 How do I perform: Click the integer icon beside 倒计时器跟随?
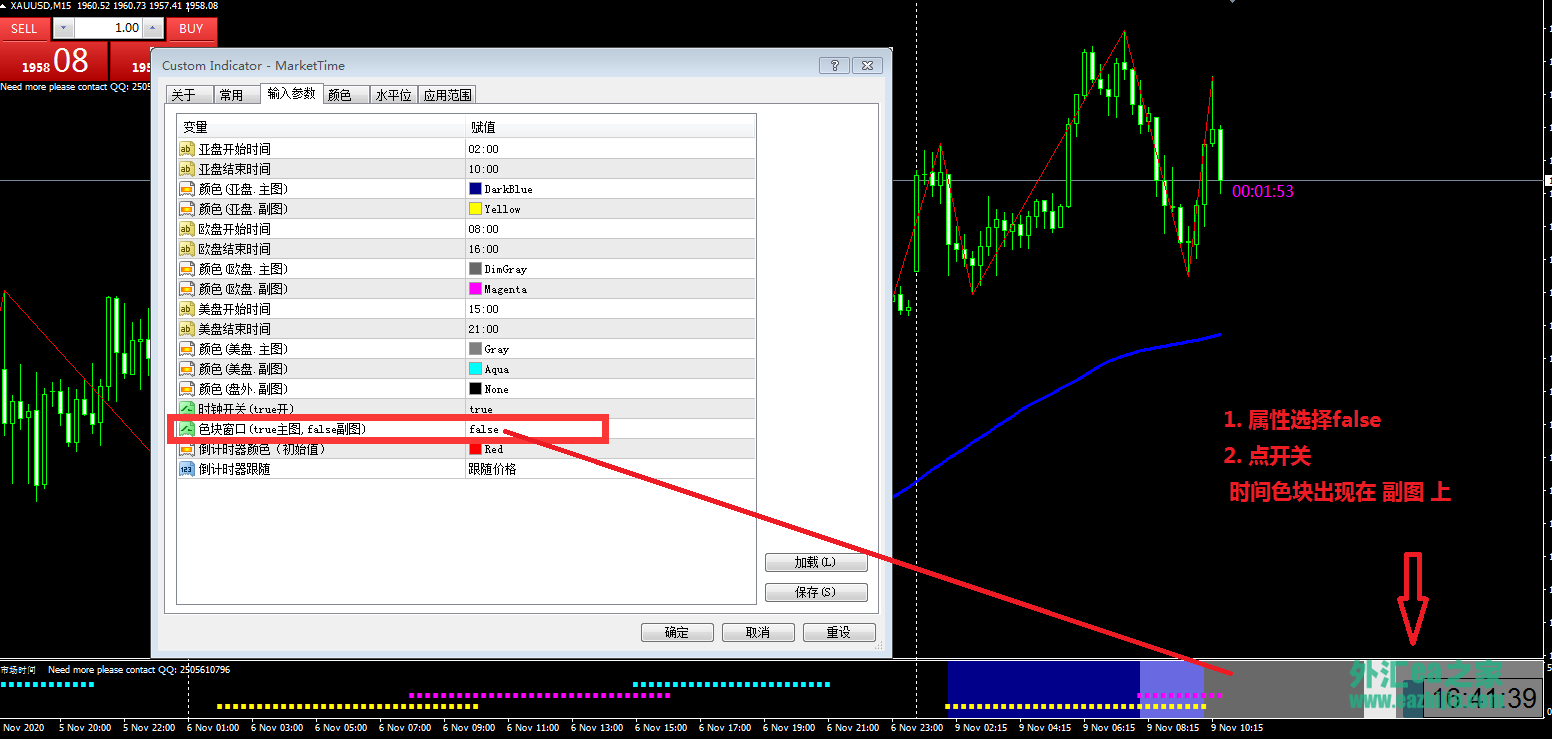point(187,469)
